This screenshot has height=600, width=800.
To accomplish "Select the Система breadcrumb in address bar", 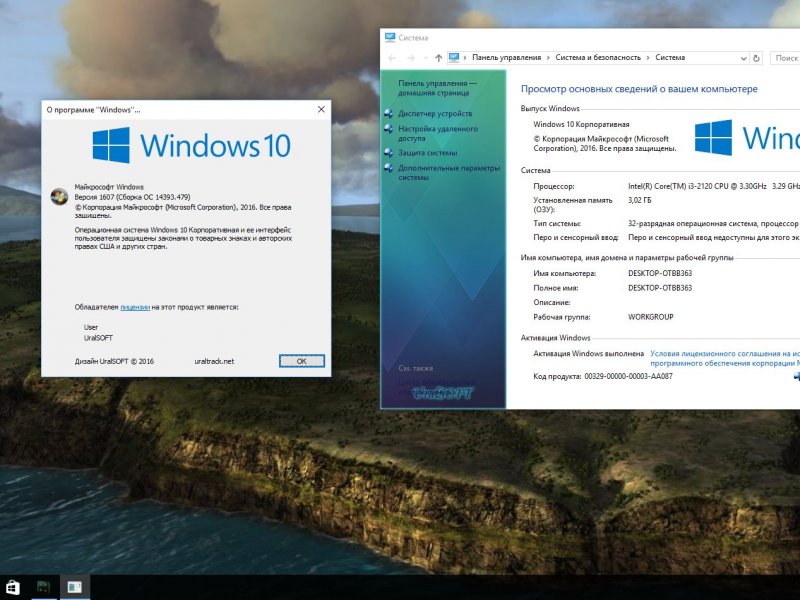I will tap(670, 58).
